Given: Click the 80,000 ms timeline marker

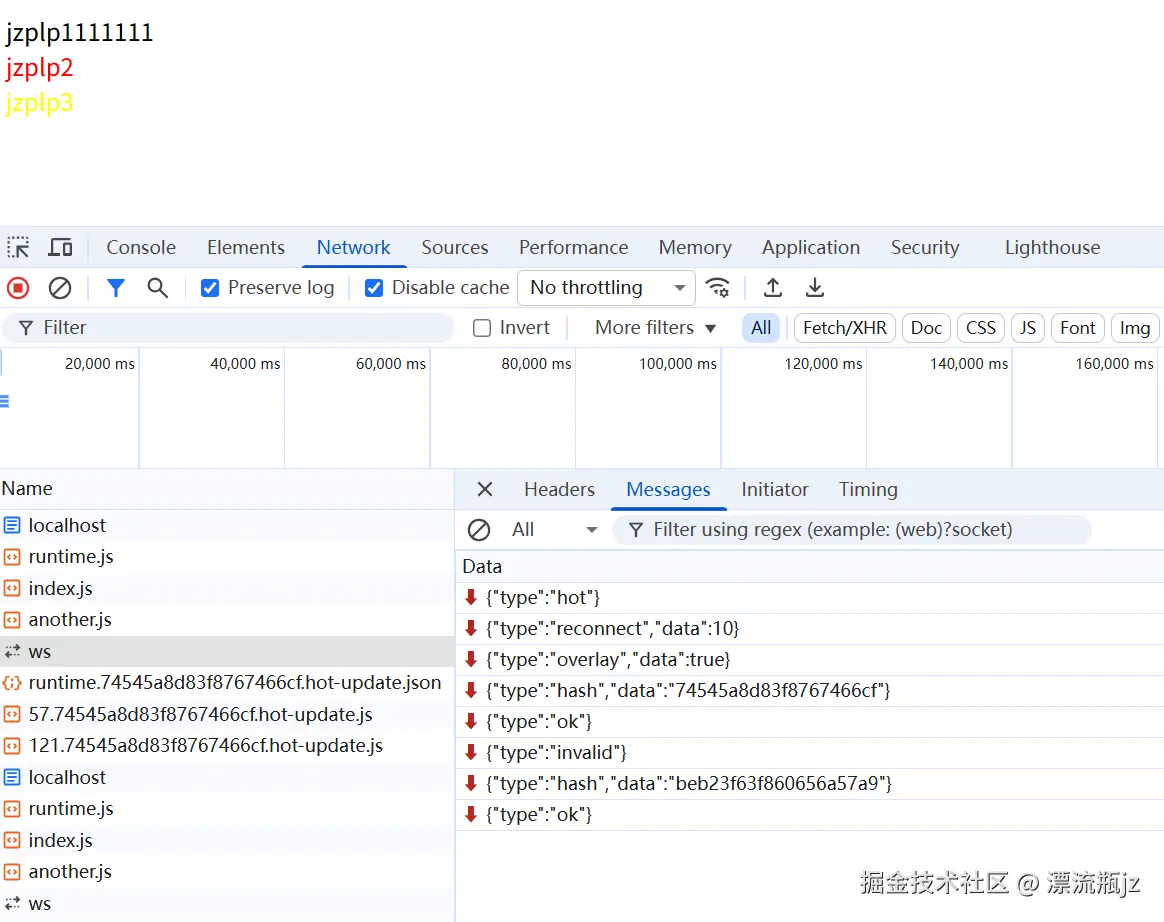Looking at the screenshot, I should [x=536, y=364].
